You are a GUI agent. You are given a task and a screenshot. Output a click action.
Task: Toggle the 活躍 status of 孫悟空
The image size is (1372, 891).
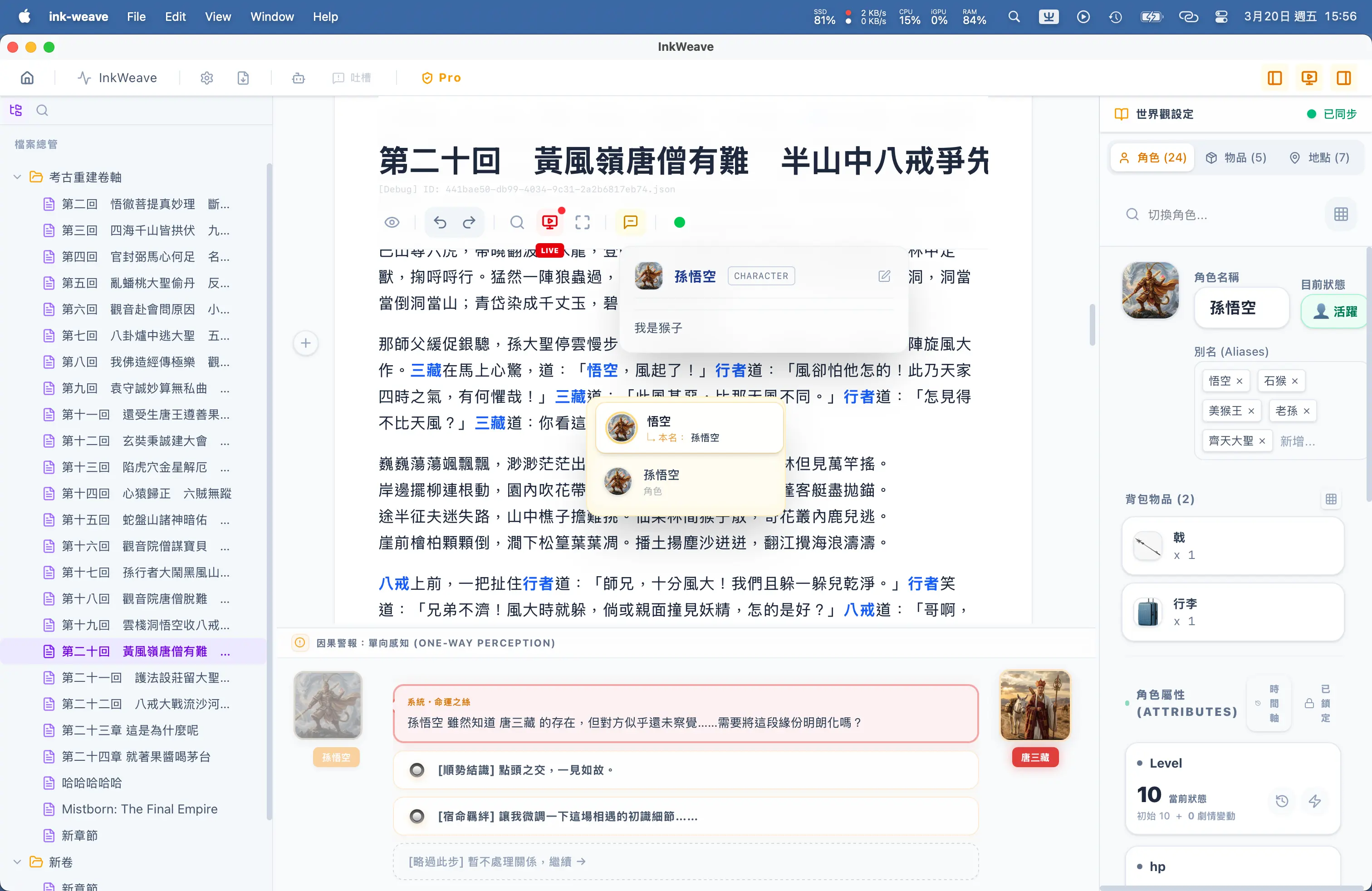(1333, 311)
